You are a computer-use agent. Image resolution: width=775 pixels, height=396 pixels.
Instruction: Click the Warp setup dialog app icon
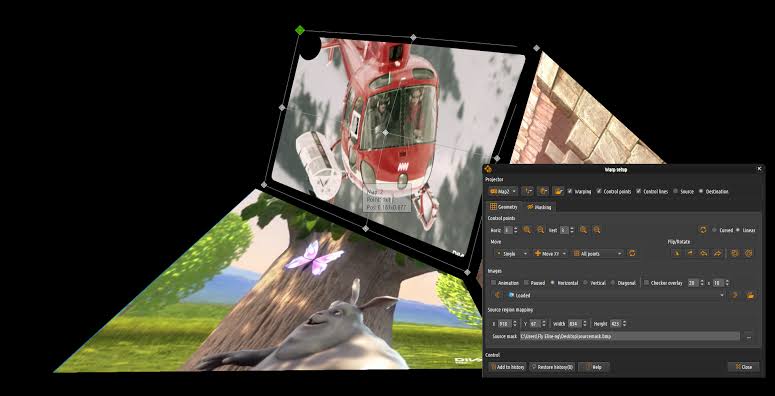click(x=488, y=169)
